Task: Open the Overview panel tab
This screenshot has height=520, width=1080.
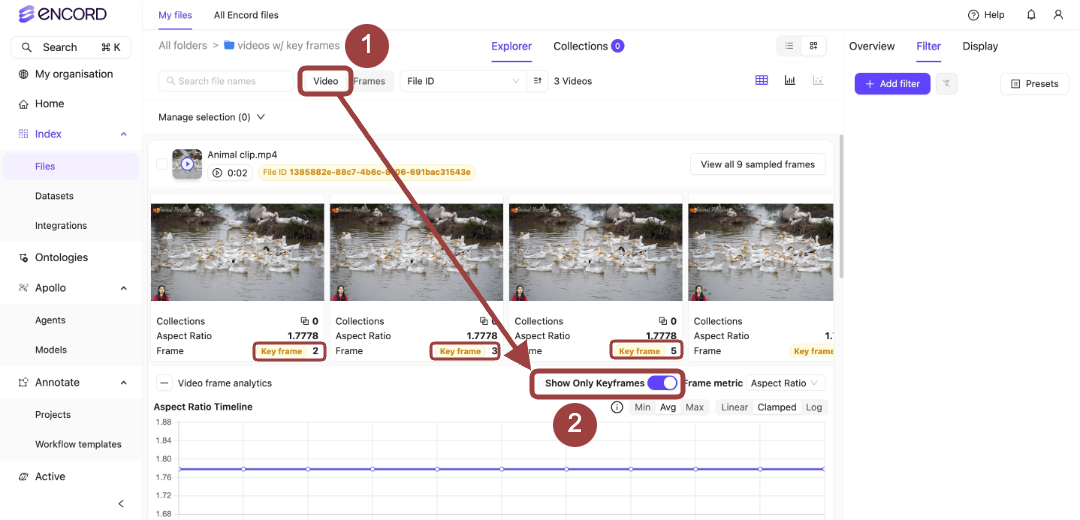Action: [x=872, y=46]
